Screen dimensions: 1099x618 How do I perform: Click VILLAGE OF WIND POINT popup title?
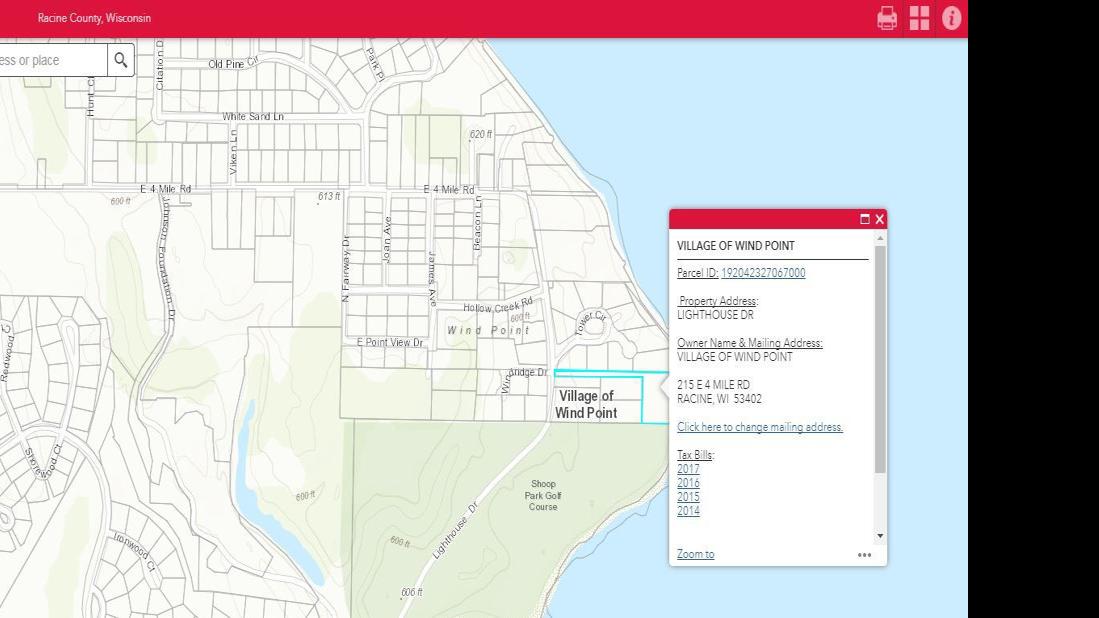(735, 246)
